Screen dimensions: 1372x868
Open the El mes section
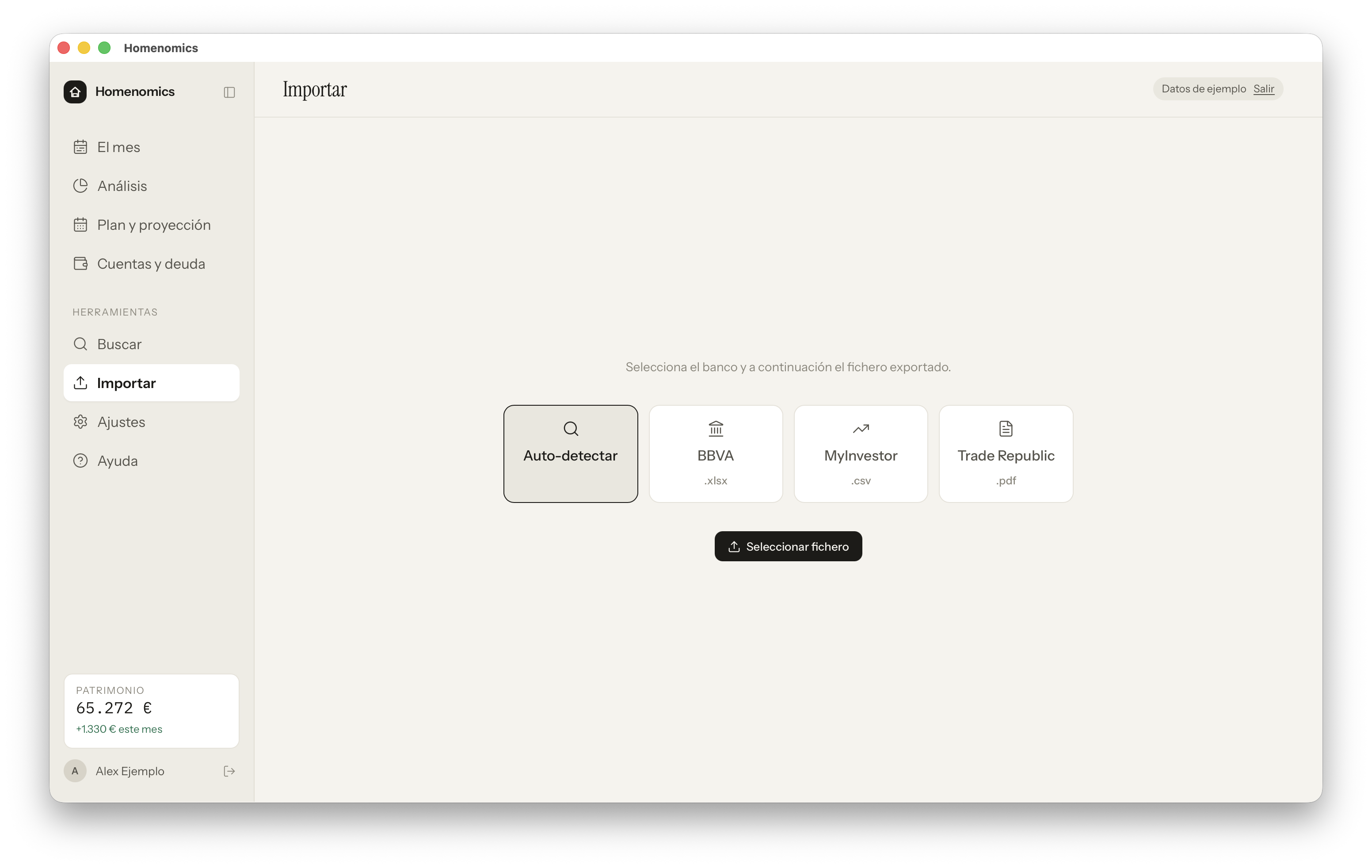coord(152,147)
